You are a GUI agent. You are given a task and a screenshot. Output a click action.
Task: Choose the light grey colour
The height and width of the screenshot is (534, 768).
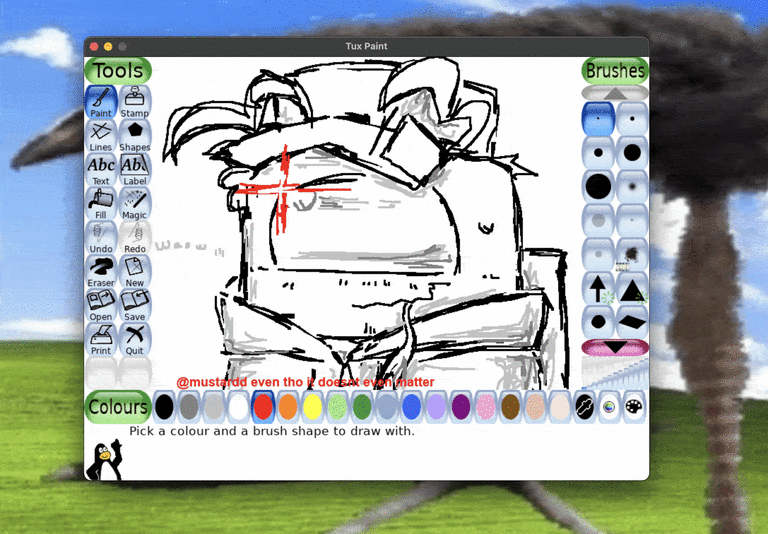tap(214, 407)
